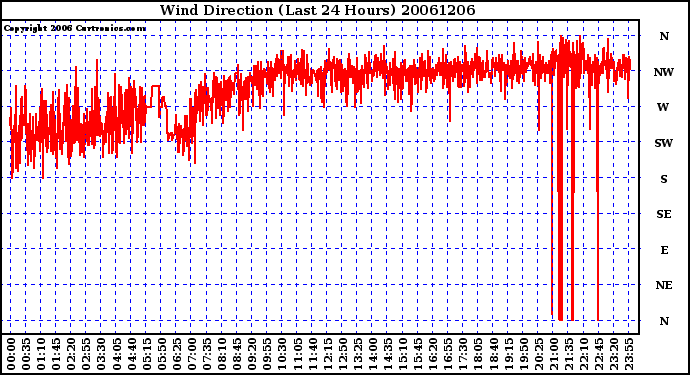Image resolution: width=690 pixels, height=375 pixels.
Task: Click the 04:40 time axis label
Action: [131, 354]
